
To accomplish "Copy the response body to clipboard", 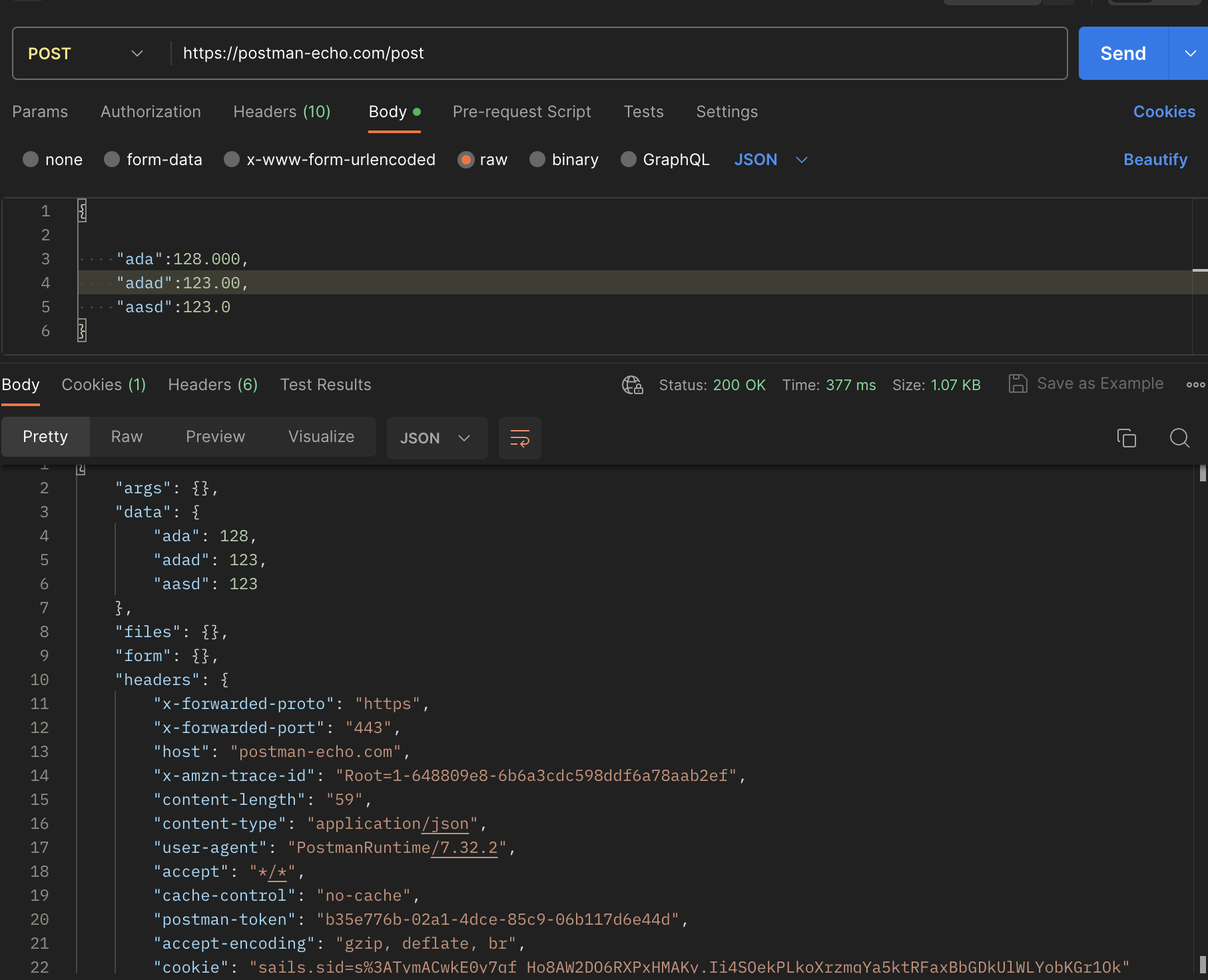I will pos(1126,438).
